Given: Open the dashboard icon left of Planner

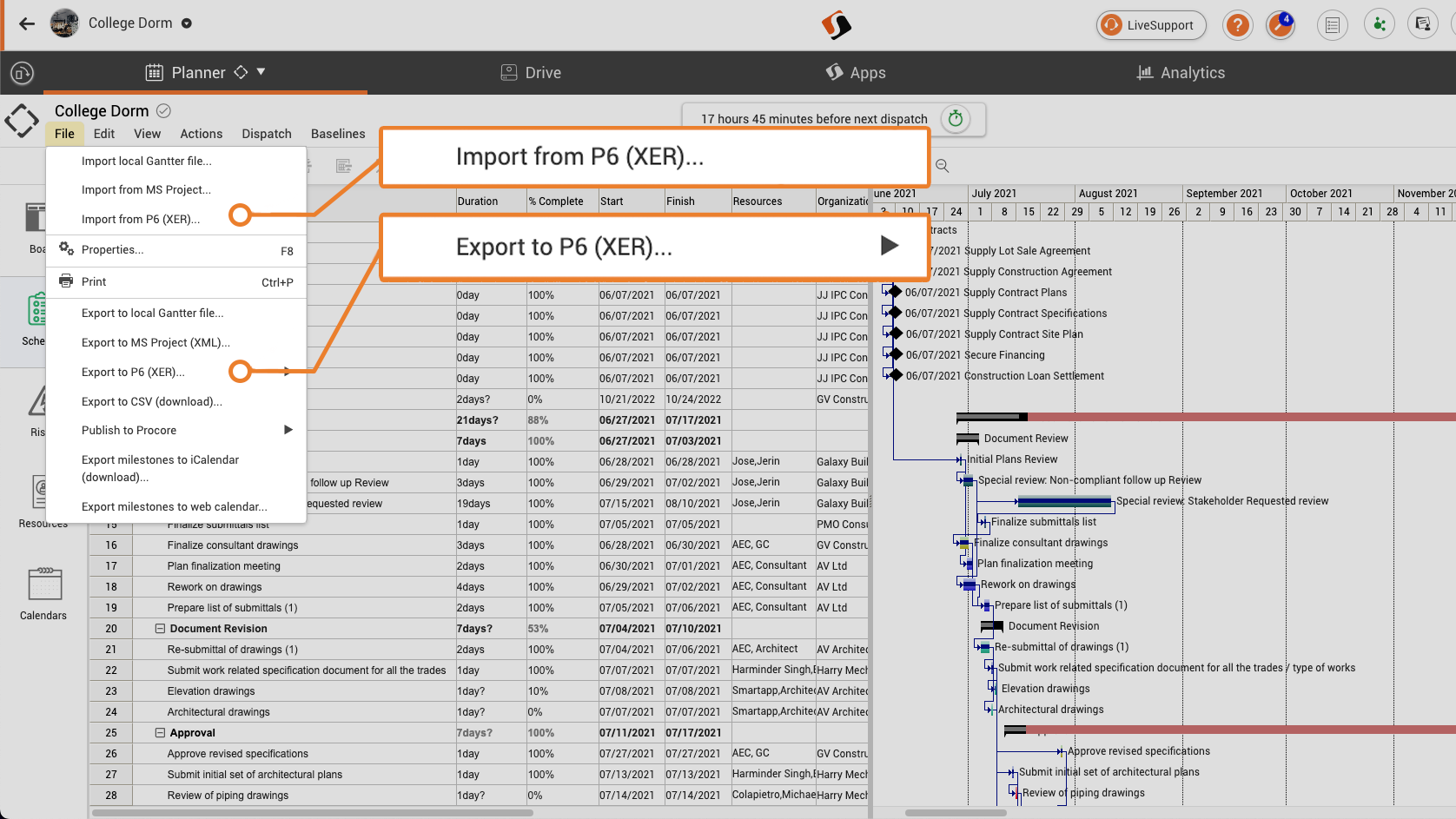Looking at the screenshot, I should click(x=23, y=73).
